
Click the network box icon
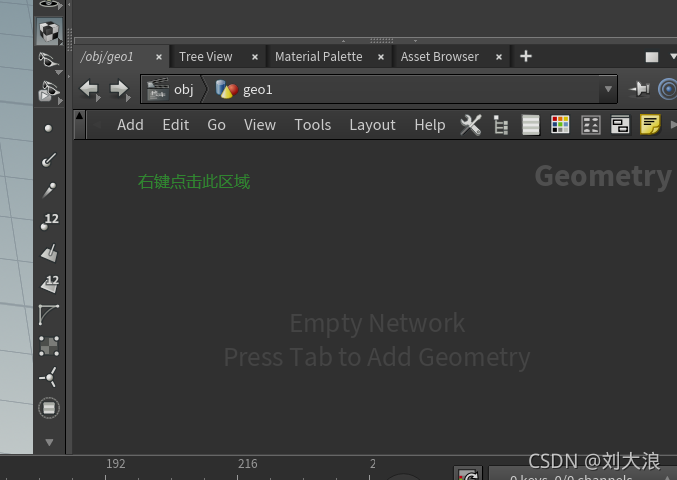coord(620,125)
